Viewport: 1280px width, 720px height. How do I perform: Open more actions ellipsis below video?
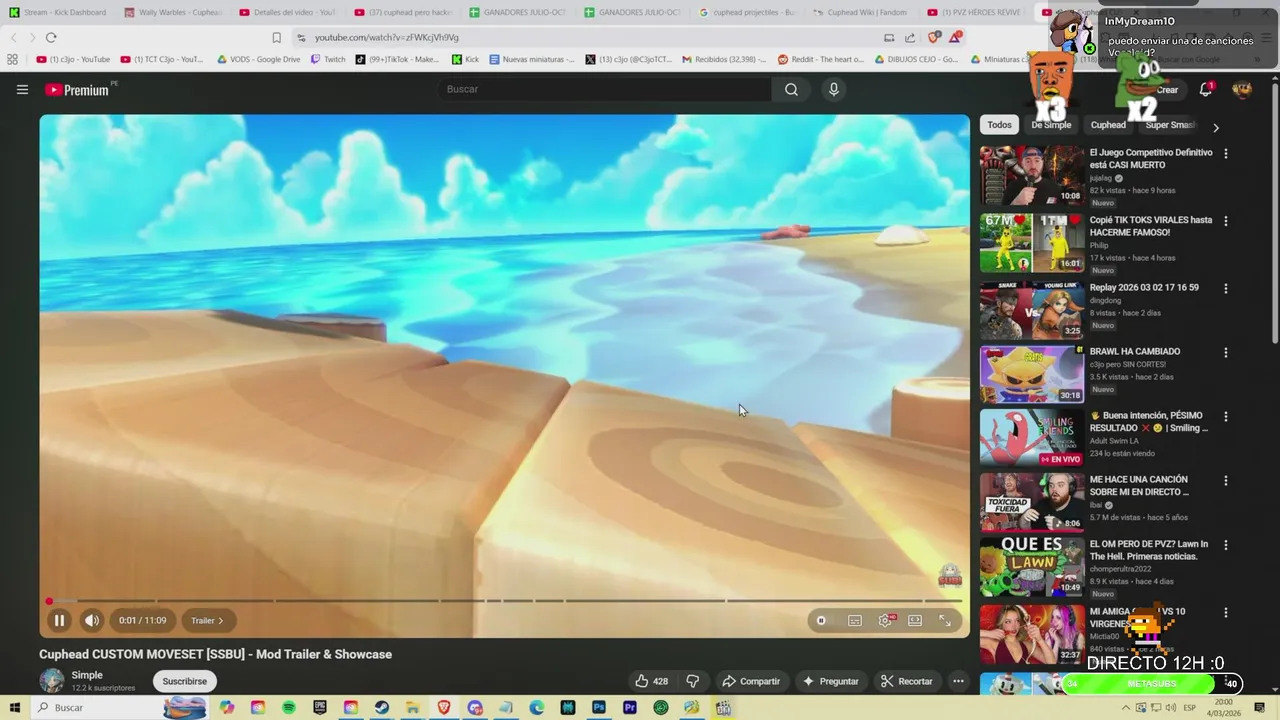[x=958, y=681]
